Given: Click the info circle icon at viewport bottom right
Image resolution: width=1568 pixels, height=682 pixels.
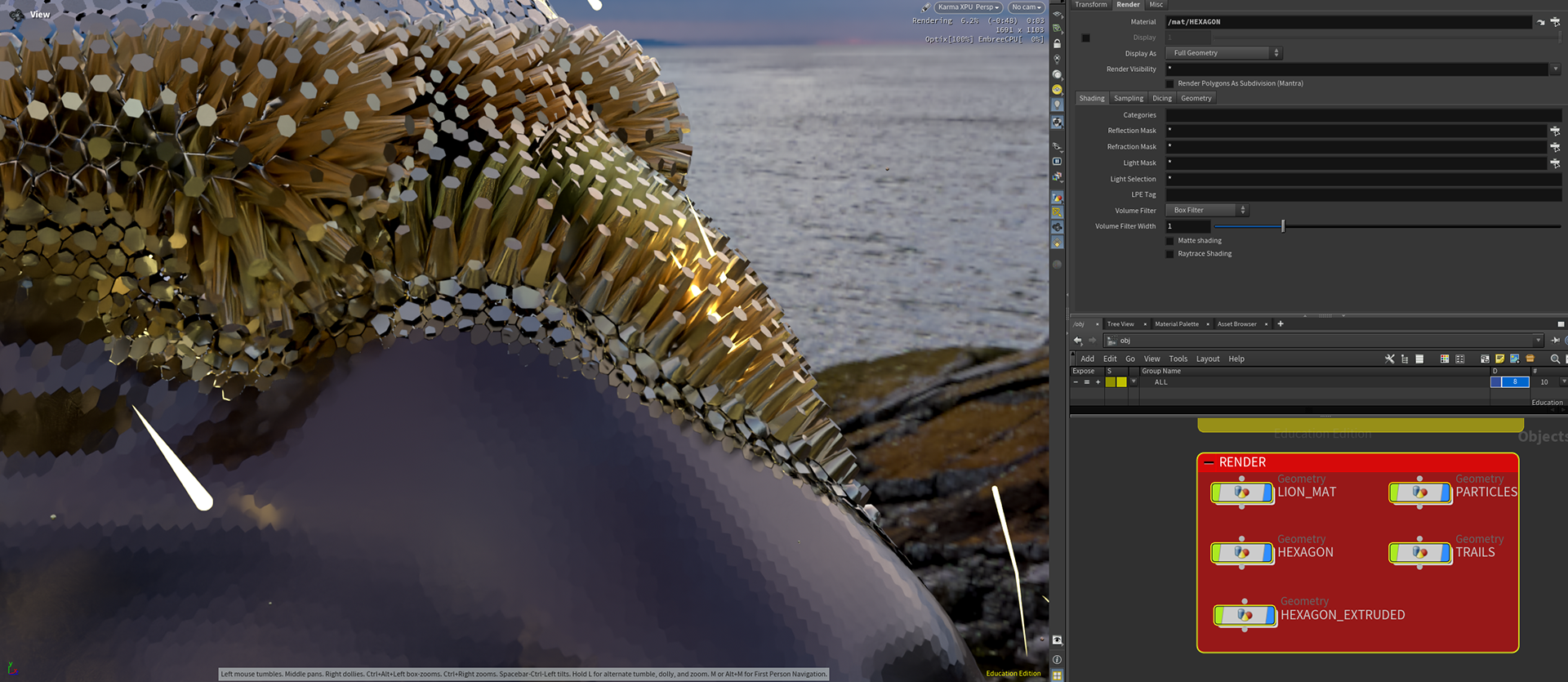Looking at the screenshot, I should pyautogui.click(x=1057, y=659).
